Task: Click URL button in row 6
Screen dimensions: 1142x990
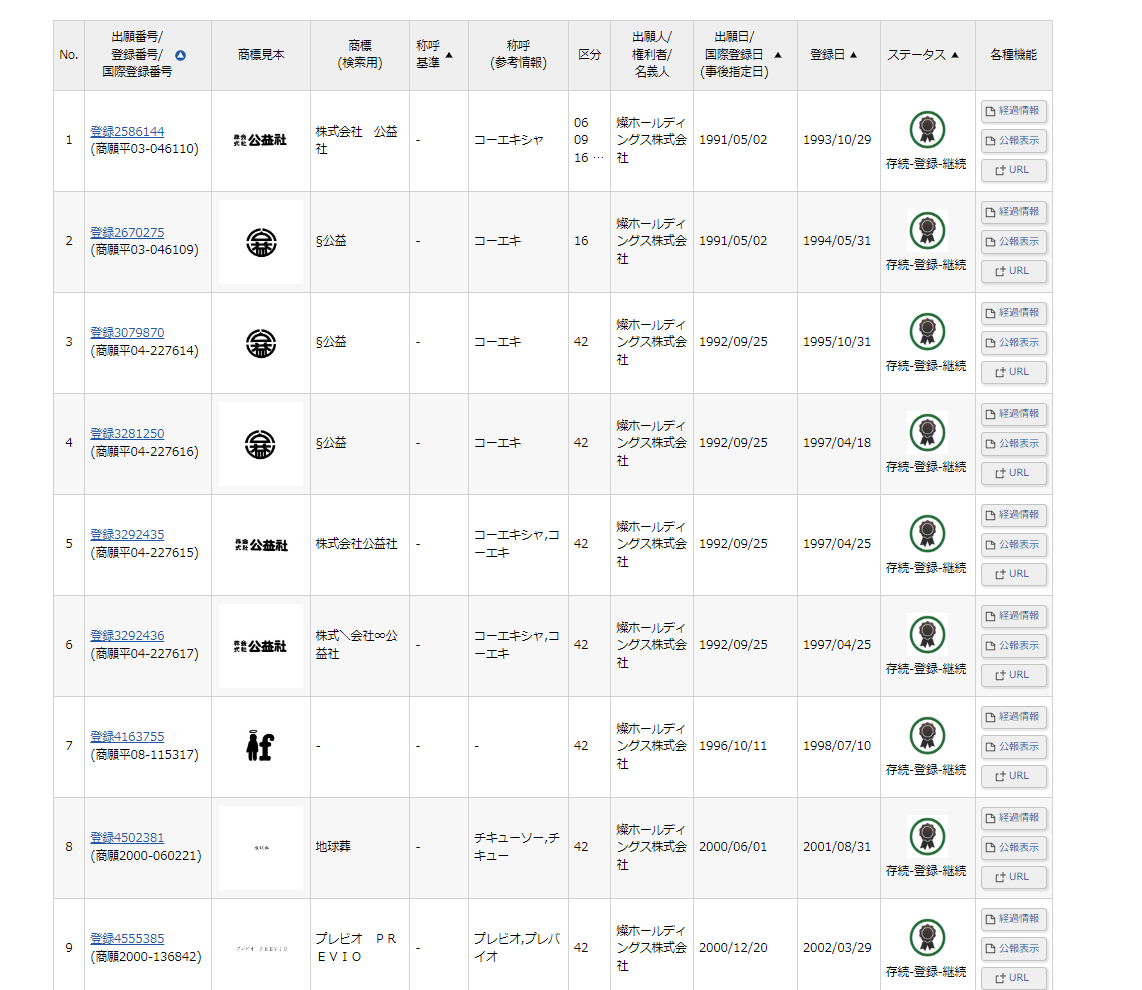Action: (1013, 675)
